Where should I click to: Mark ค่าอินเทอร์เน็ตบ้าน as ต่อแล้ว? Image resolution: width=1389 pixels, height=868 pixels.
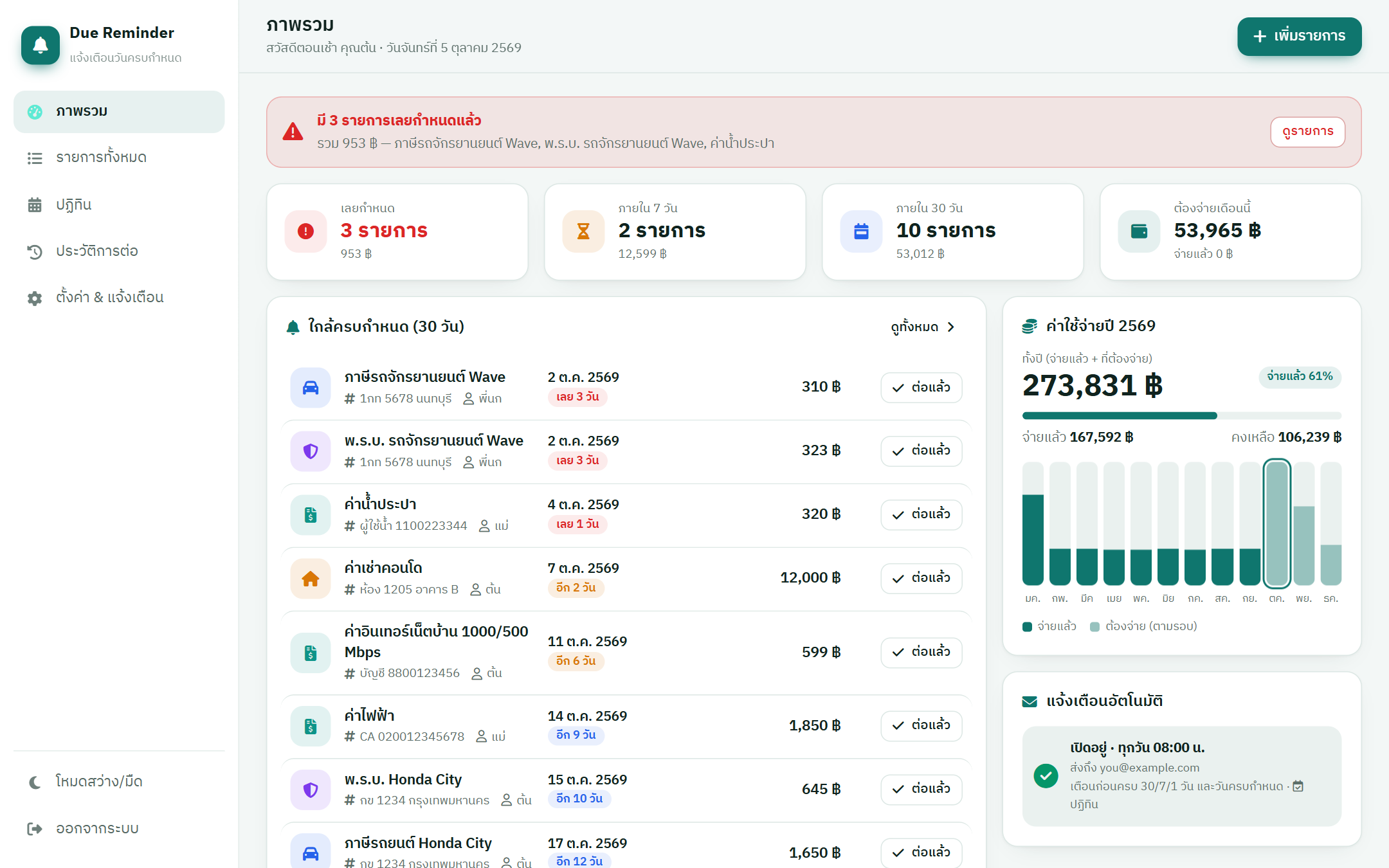click(x=921, y=652)
